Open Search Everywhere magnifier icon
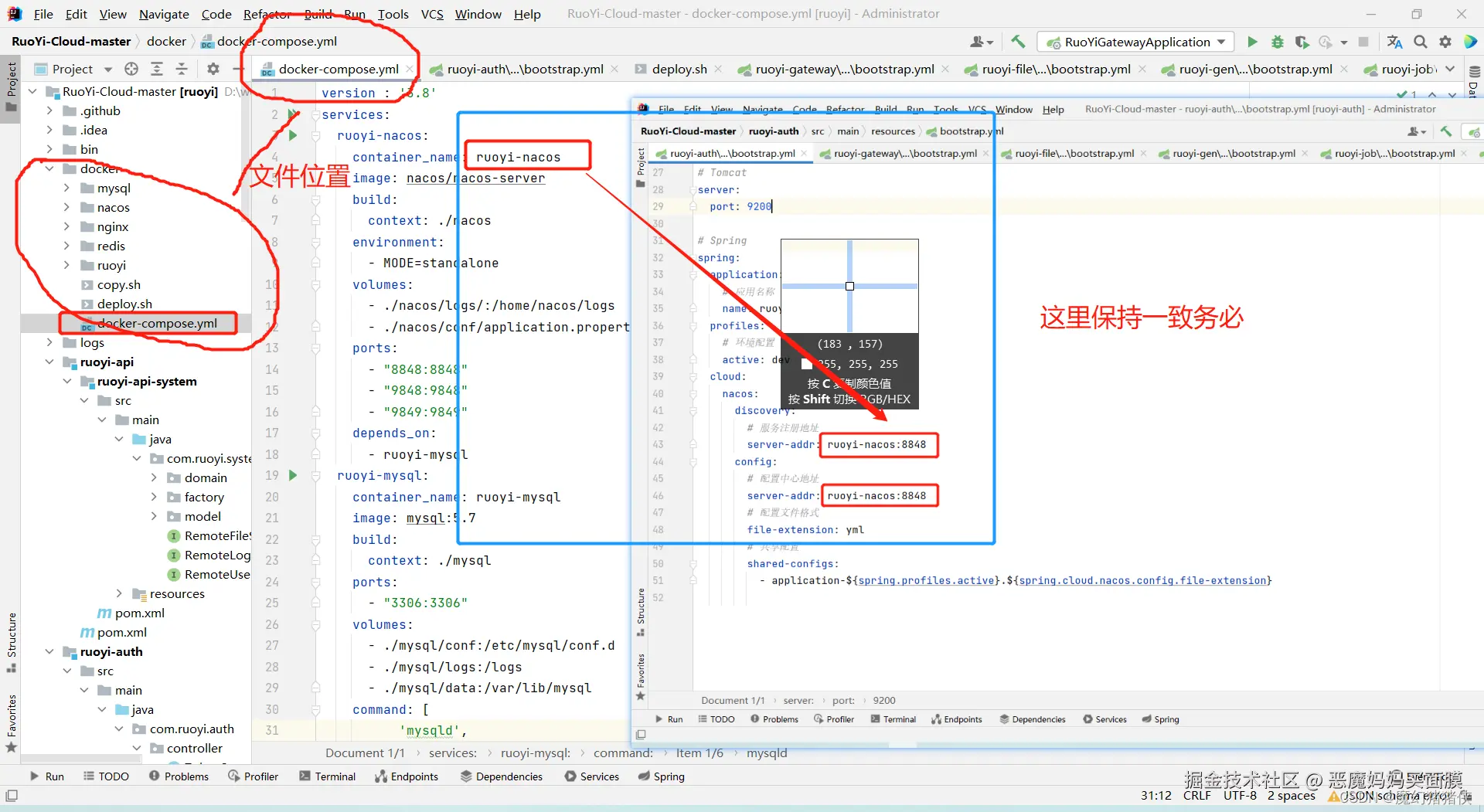The width and height of the screenshot is (1484, 812). pos(1421,42)
